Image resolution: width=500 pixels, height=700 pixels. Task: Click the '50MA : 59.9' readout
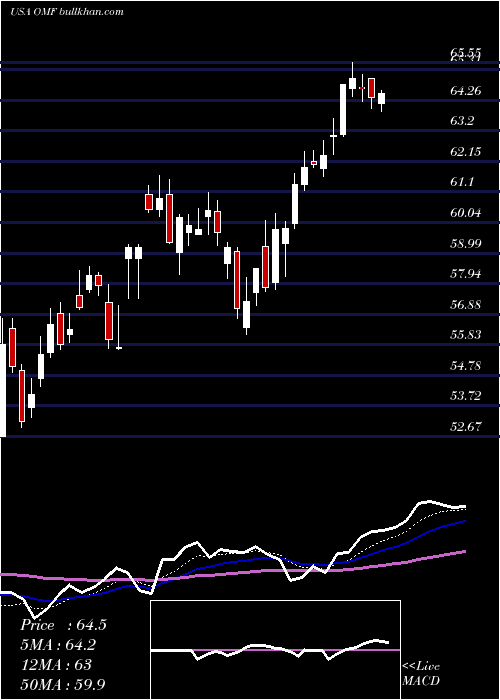click(63, 684)
